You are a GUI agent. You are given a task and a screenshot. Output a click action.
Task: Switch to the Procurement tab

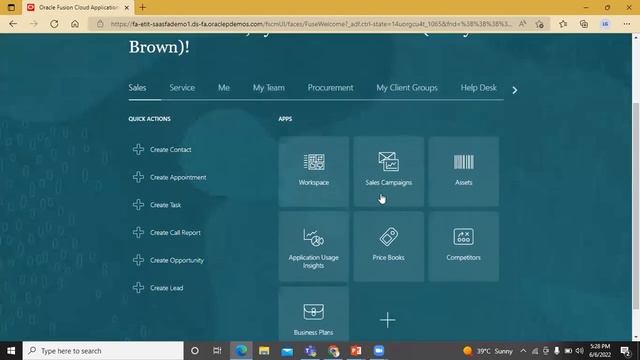(331, 88)
